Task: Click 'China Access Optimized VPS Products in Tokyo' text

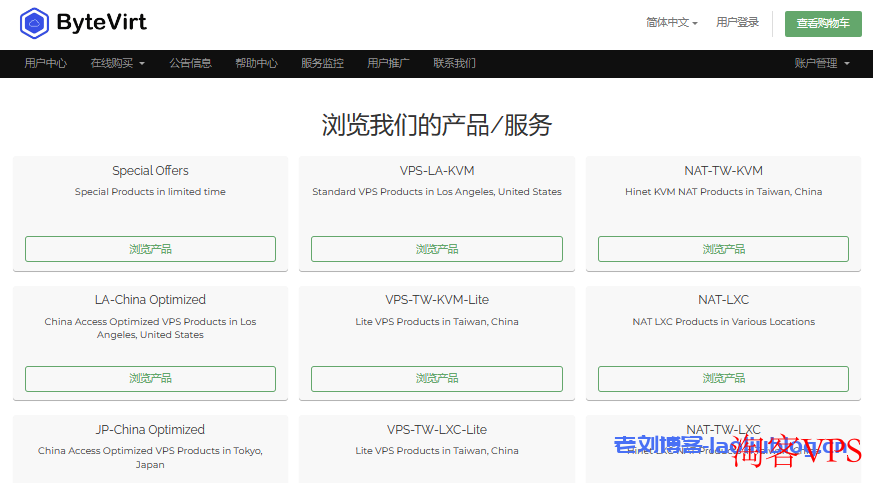Action: tap(150, 457)
